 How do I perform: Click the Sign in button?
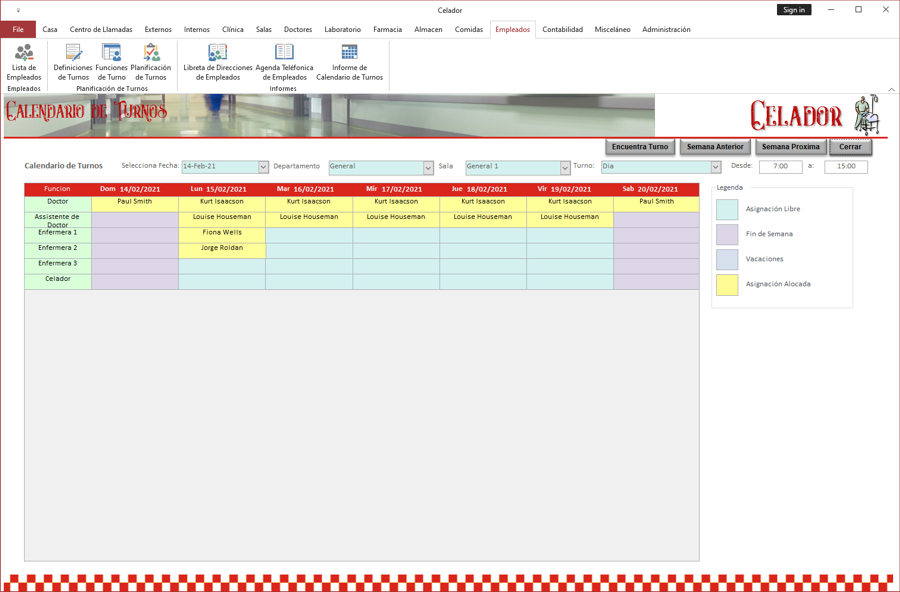[x=794, y=9]
